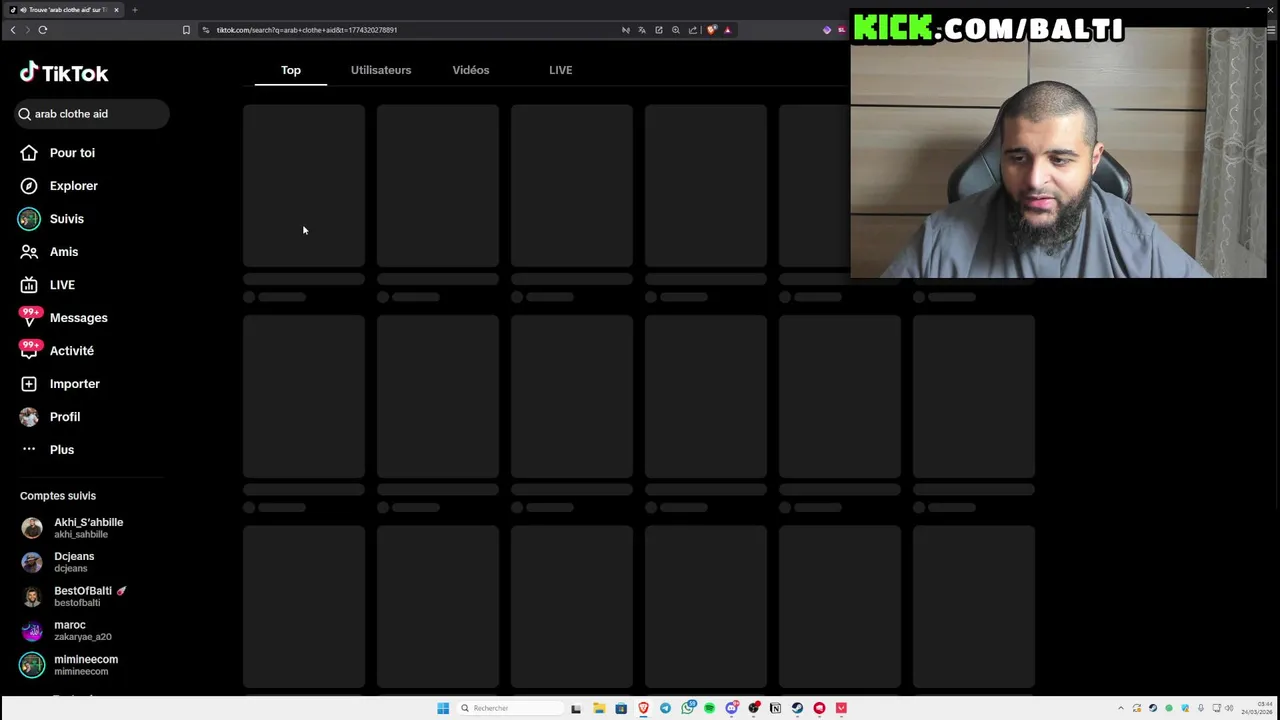Open the Amis friends page
This screenshot has width=1280, height=720.
[50, 252]
